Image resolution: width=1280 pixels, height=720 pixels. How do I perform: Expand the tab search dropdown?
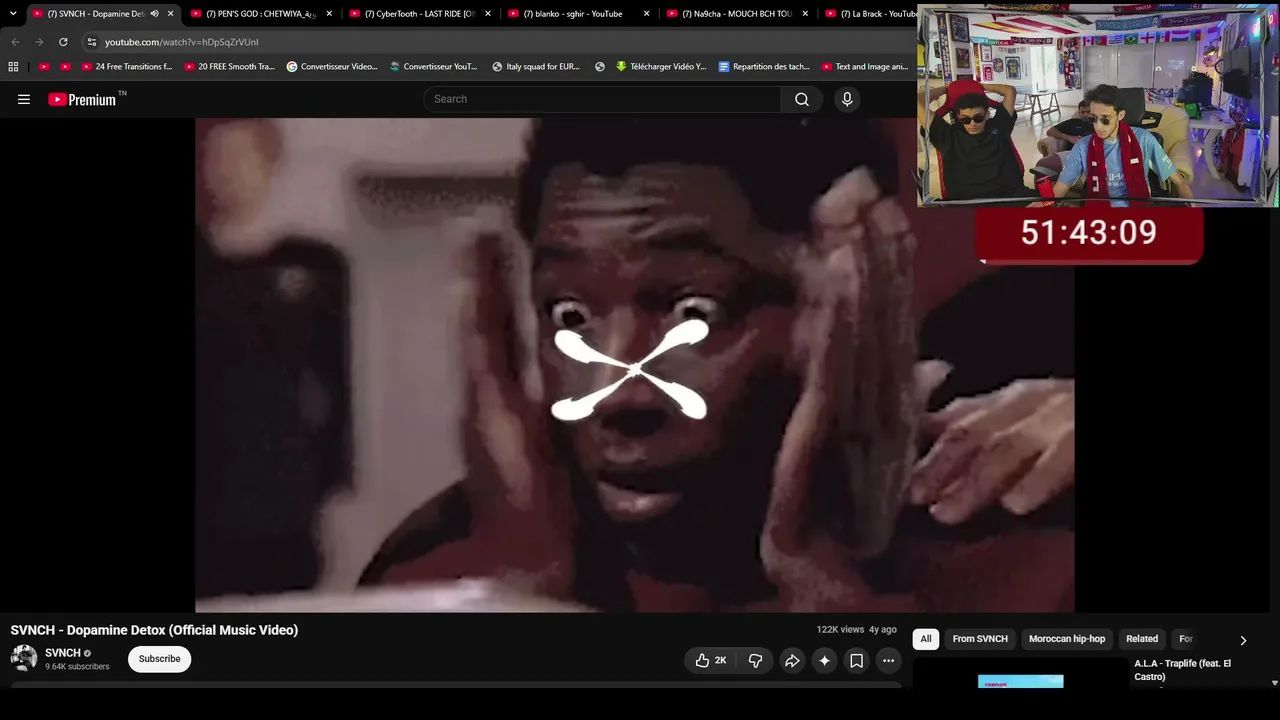point(13,14)
